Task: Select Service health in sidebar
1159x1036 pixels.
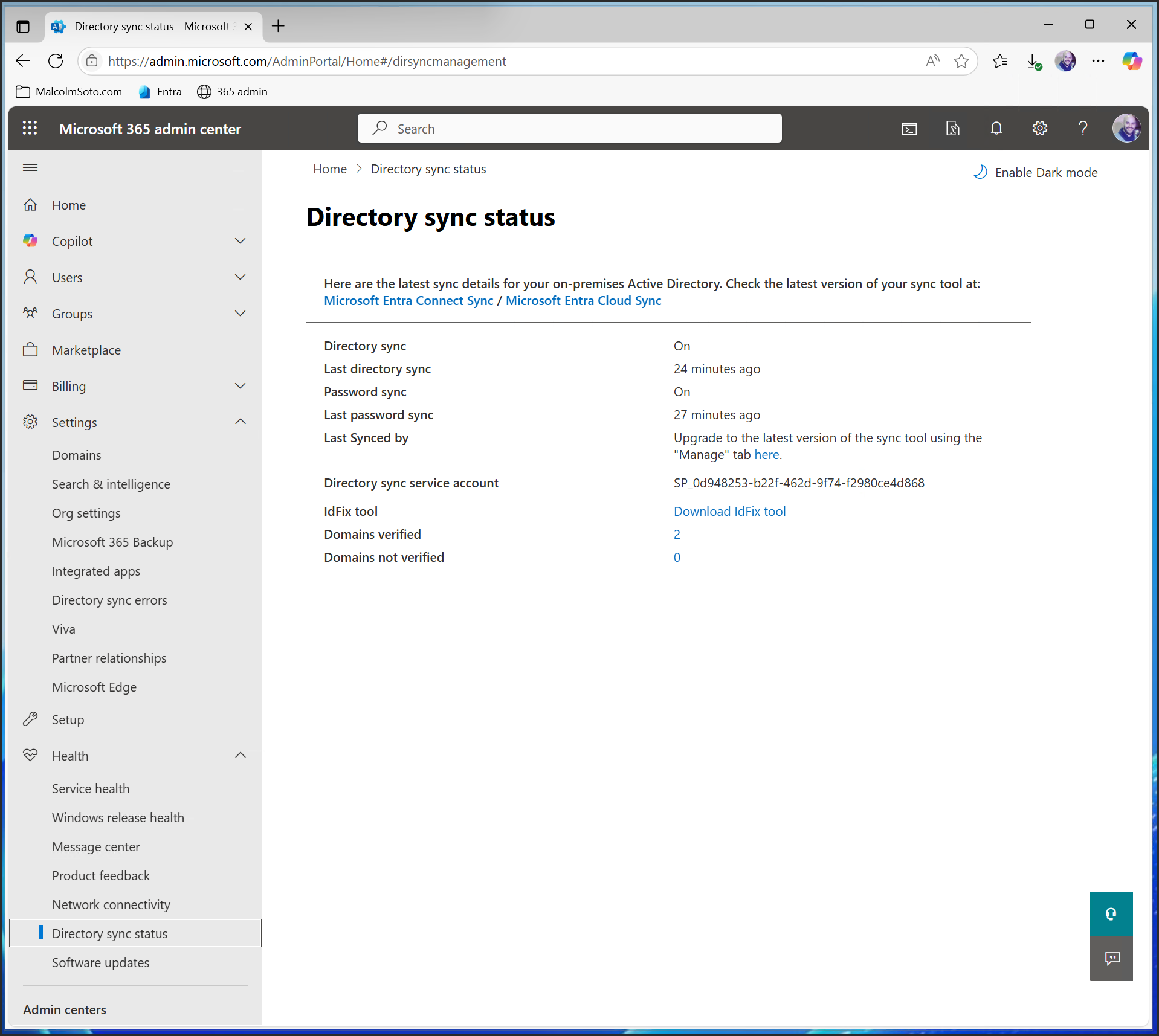Action: tap(91, 789)
